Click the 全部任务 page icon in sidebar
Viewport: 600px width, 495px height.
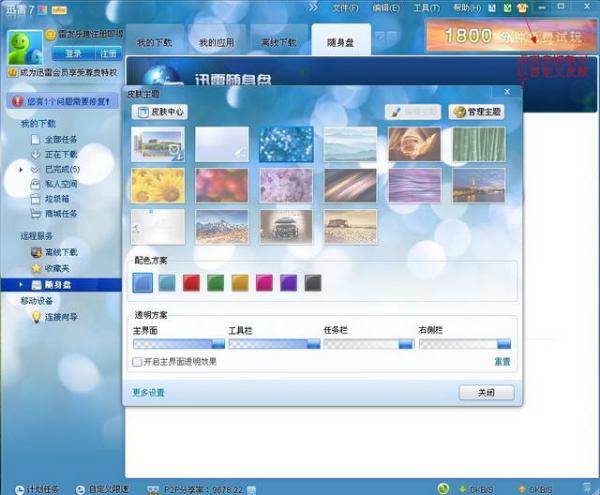point(35,139)
